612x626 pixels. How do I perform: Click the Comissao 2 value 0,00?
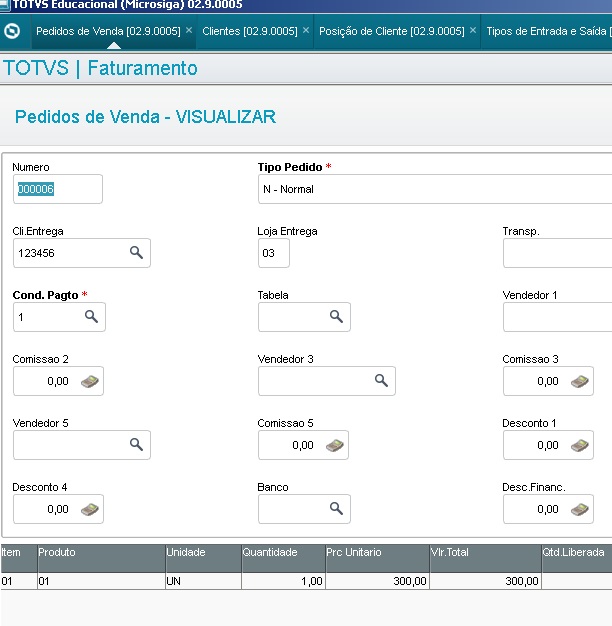[58, 381]
